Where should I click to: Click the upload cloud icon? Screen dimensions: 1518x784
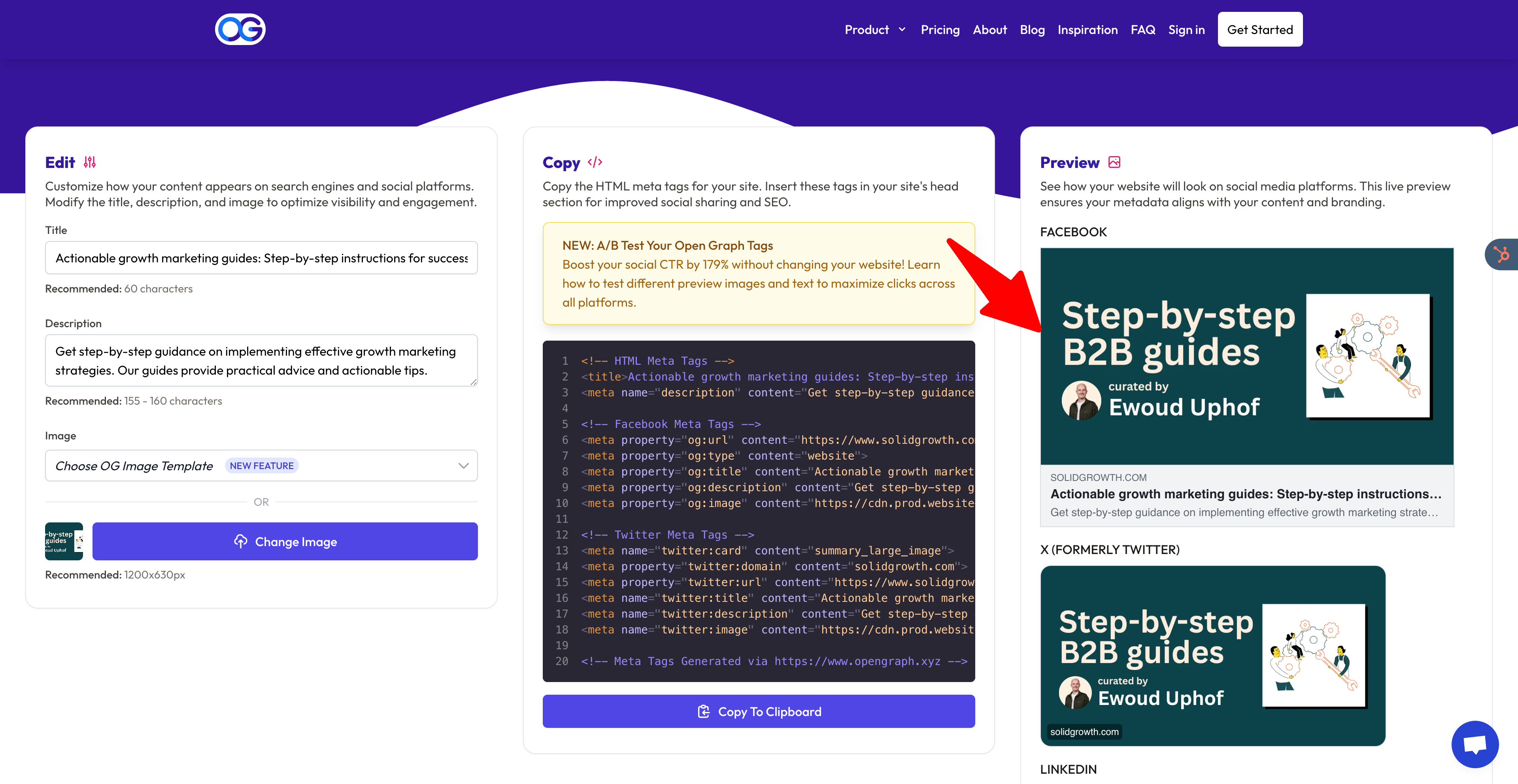(240, 541)
